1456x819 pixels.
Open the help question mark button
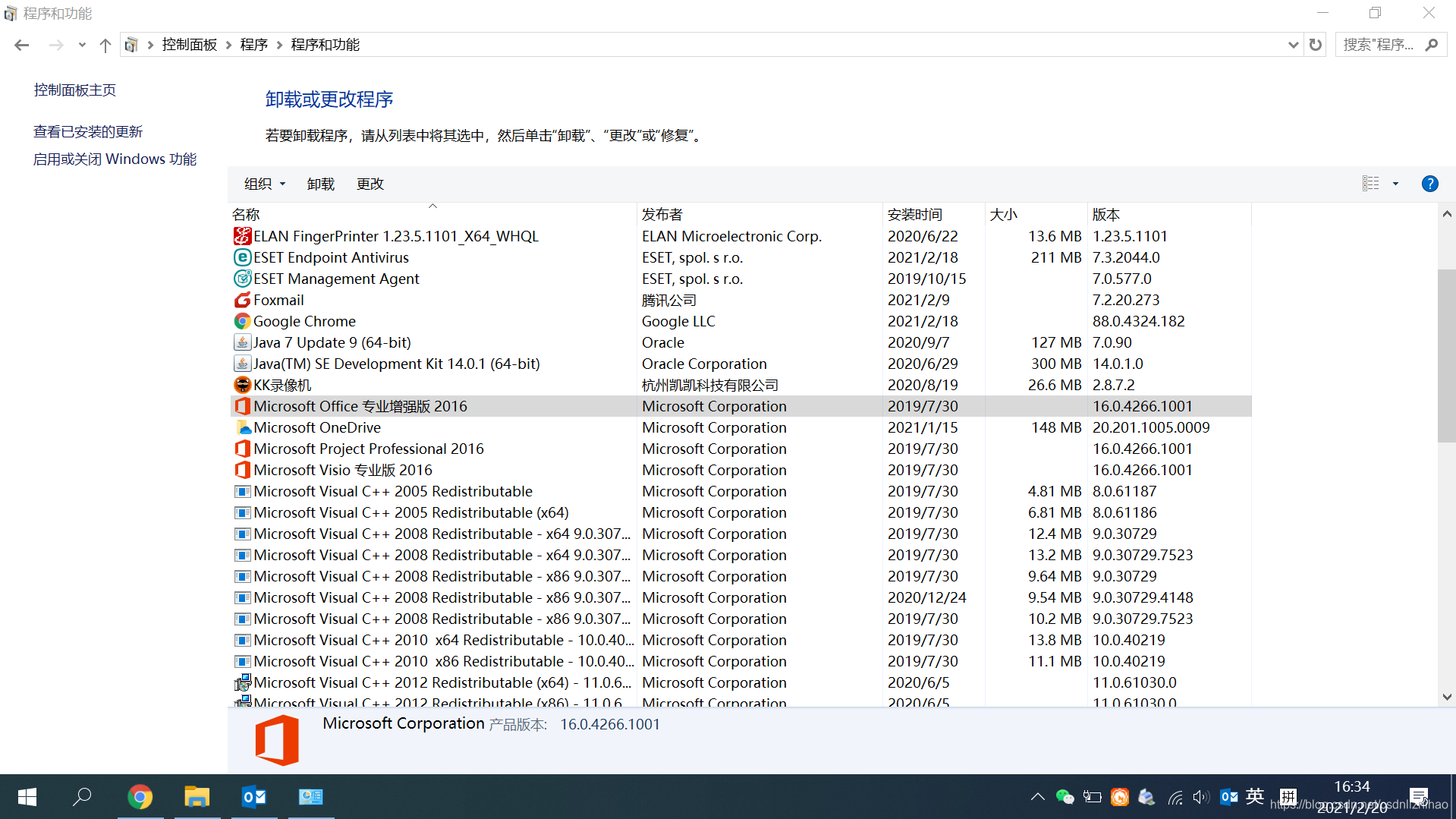1429,184
